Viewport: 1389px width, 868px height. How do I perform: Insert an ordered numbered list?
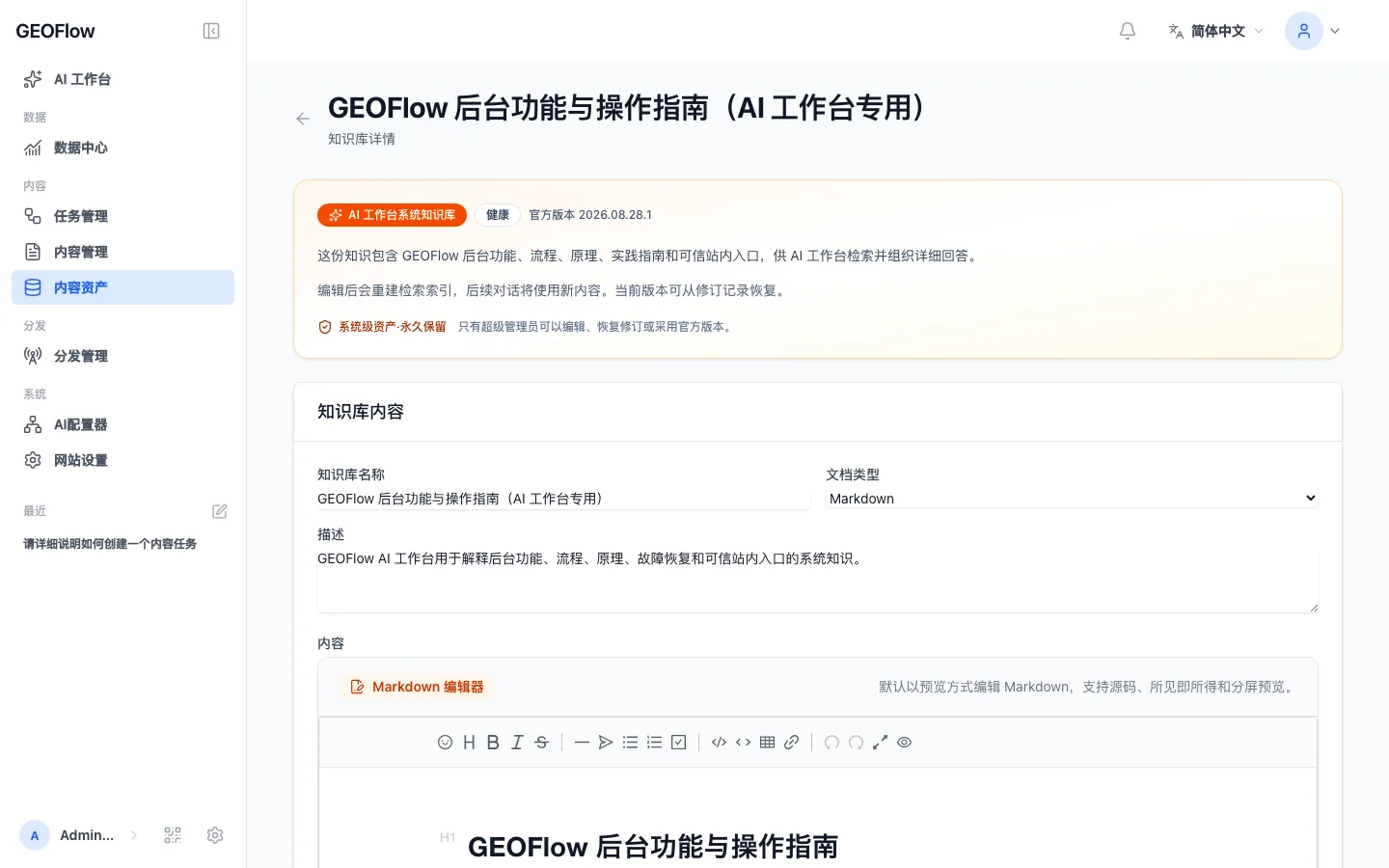pyautogui.click(x=654, y=743)
